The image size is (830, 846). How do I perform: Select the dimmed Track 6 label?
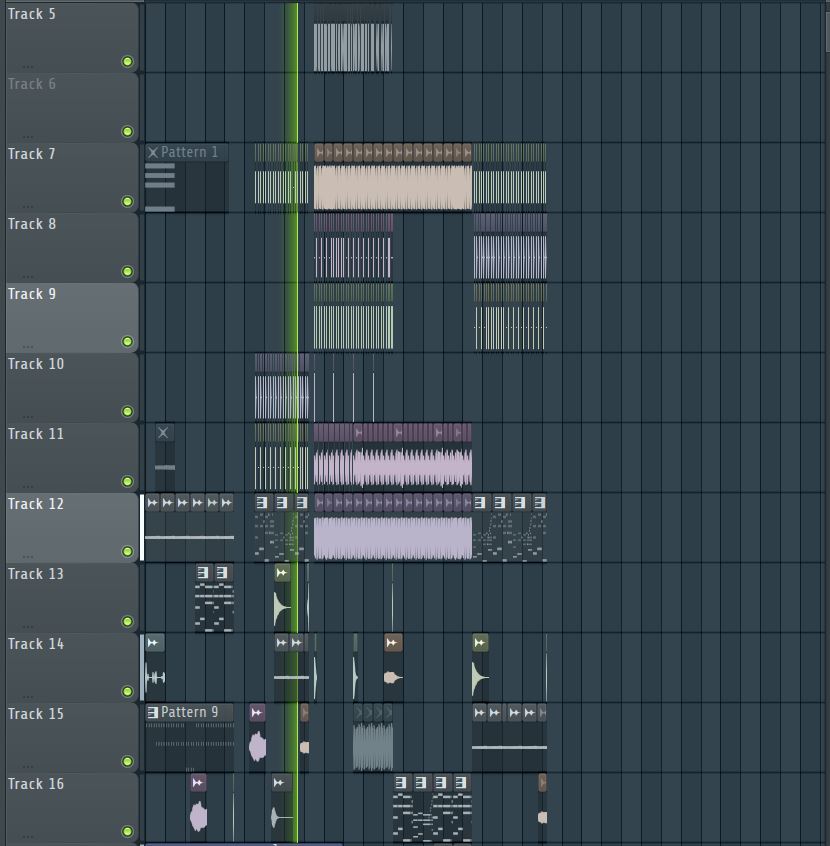pyautogui.click(x=31, y=84)
